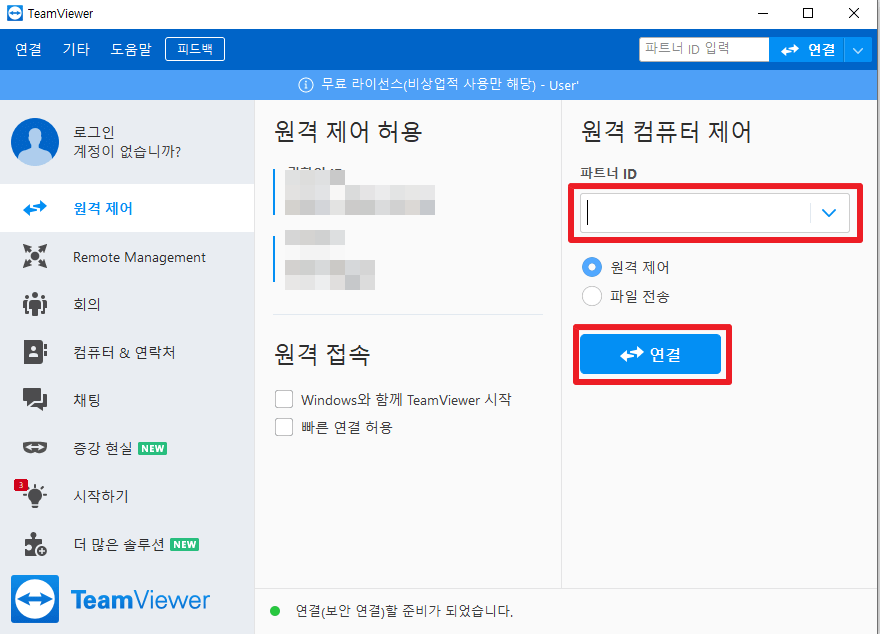Click the 더 많은 솔루션 puzzle icon
The width and height of the screenshot is (880, 634).
coord(35,544)
